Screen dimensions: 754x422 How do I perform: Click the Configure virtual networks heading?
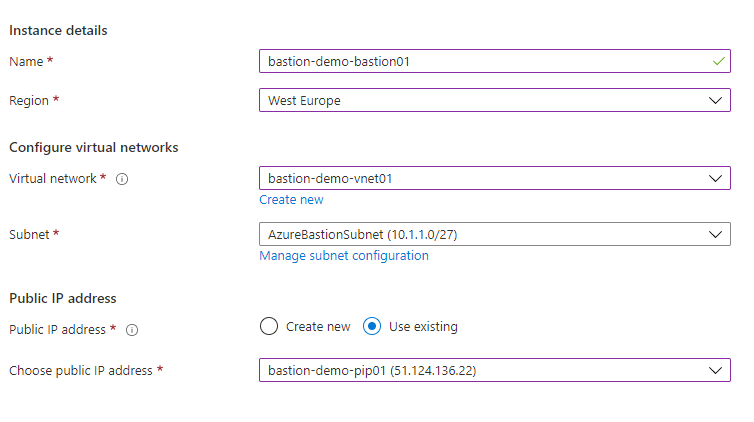coord(94,148)
